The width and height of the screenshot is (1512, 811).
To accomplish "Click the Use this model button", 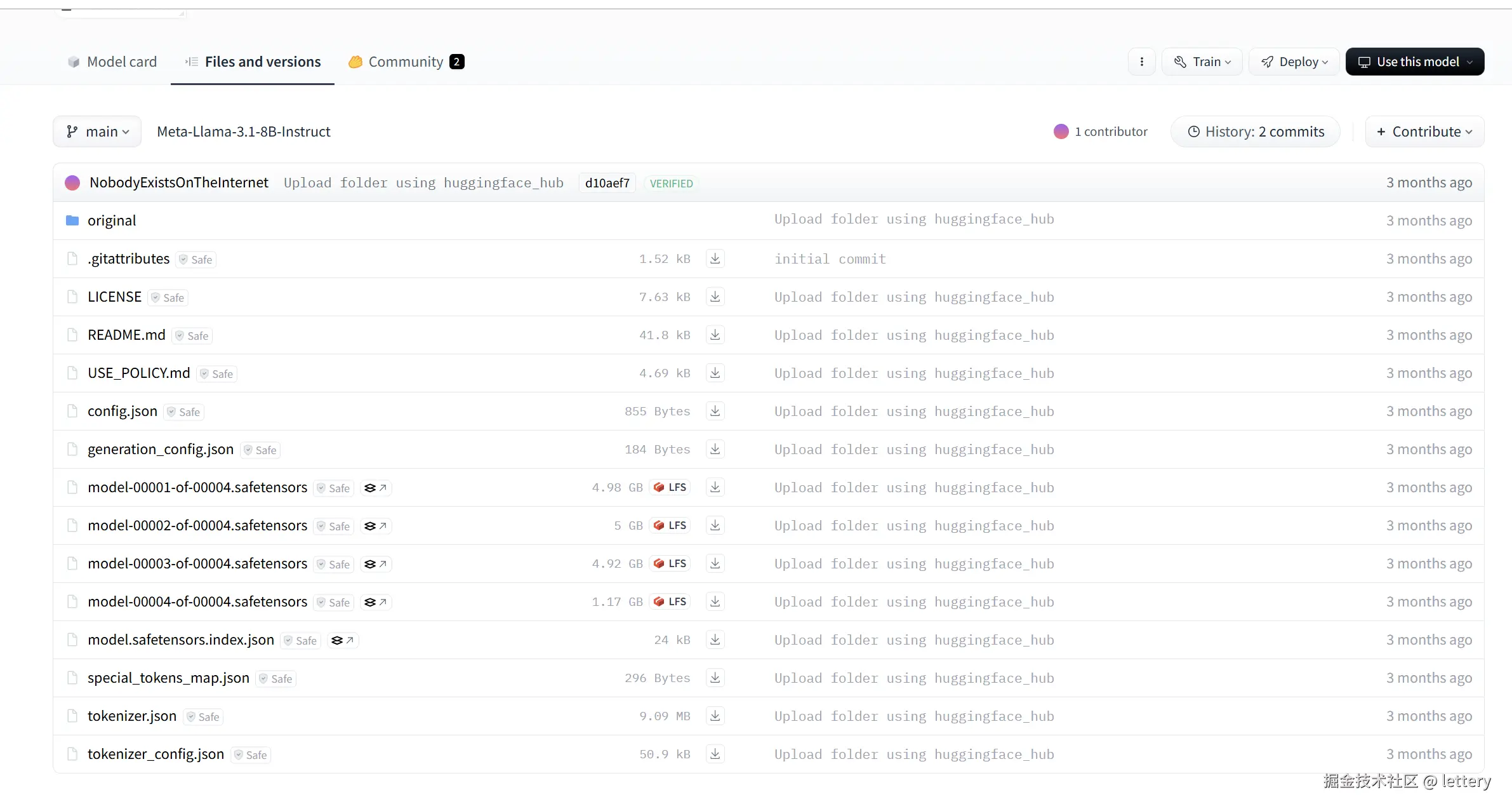I will pos(1414,62).
